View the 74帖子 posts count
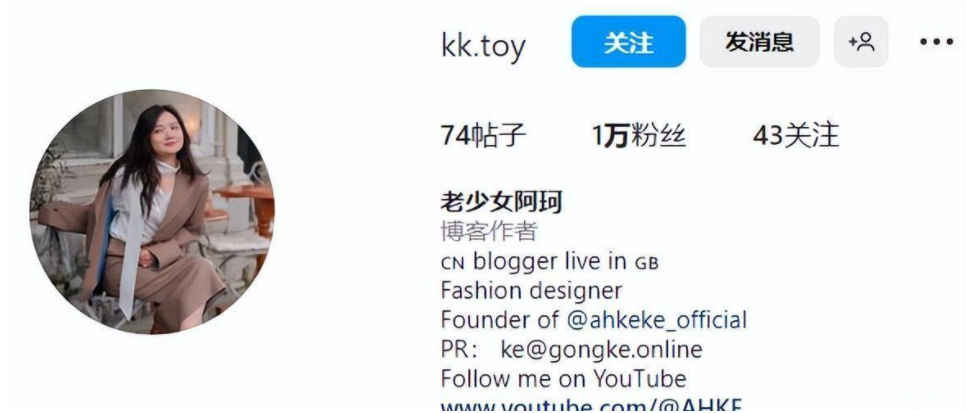This screenshot has width=966, height=413. [x=483, y=136]
